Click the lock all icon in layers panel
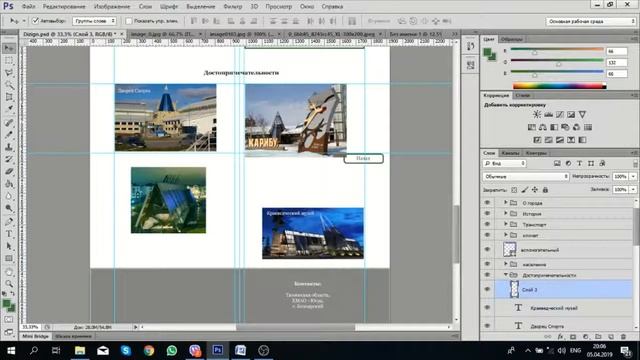 click(545, 190)
